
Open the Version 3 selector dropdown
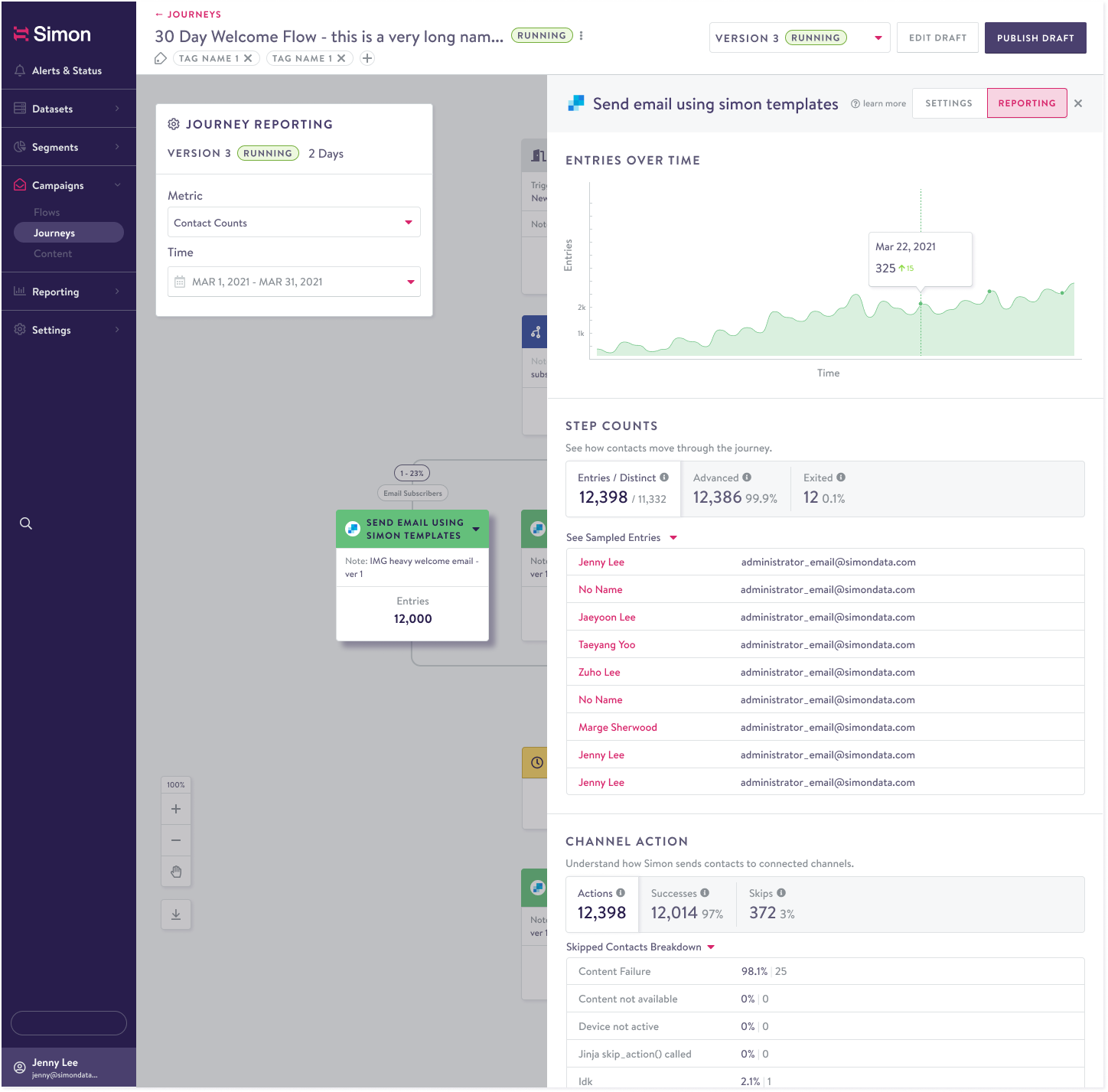[x=800, y=37]
